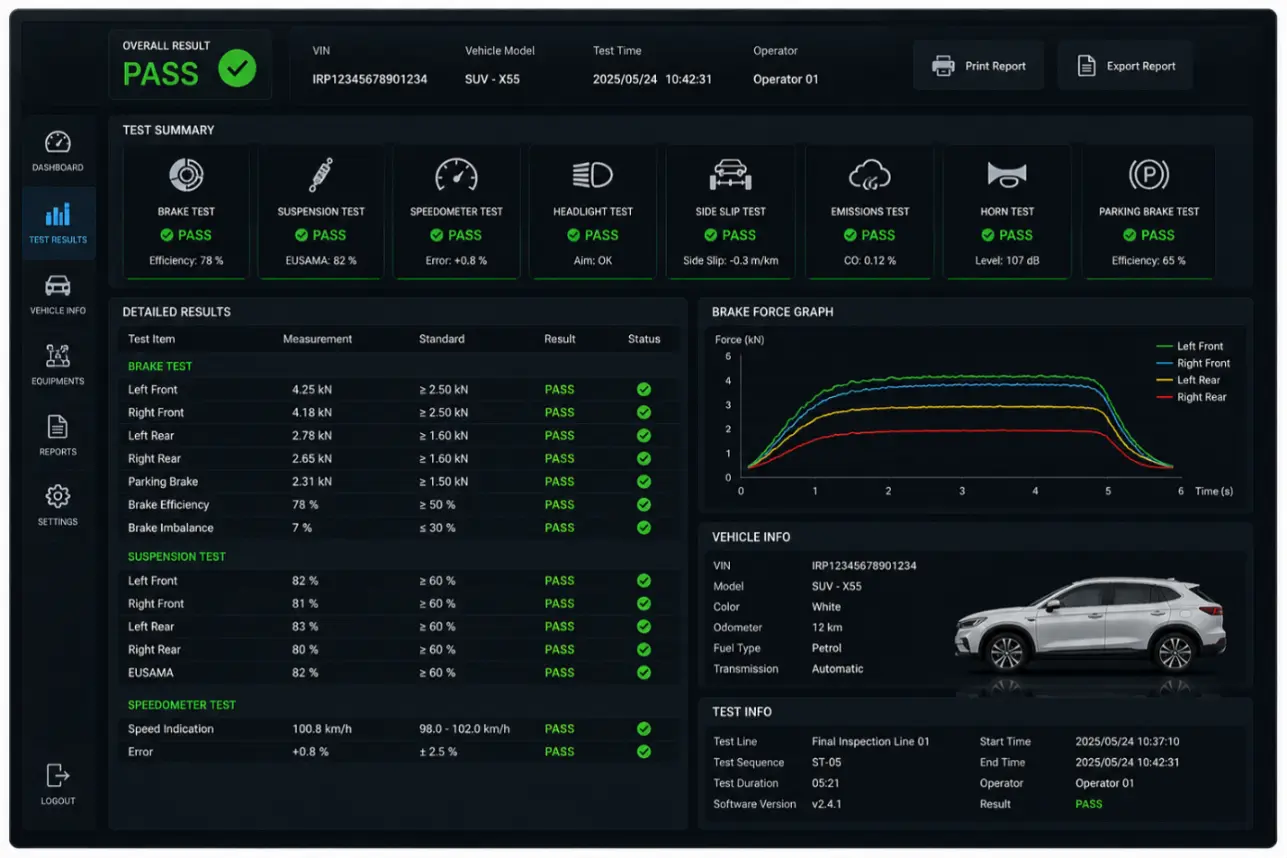1287x858 pixels.
Task: Click the Suspension Test shock absorber icon
Action: coord(321,175)
